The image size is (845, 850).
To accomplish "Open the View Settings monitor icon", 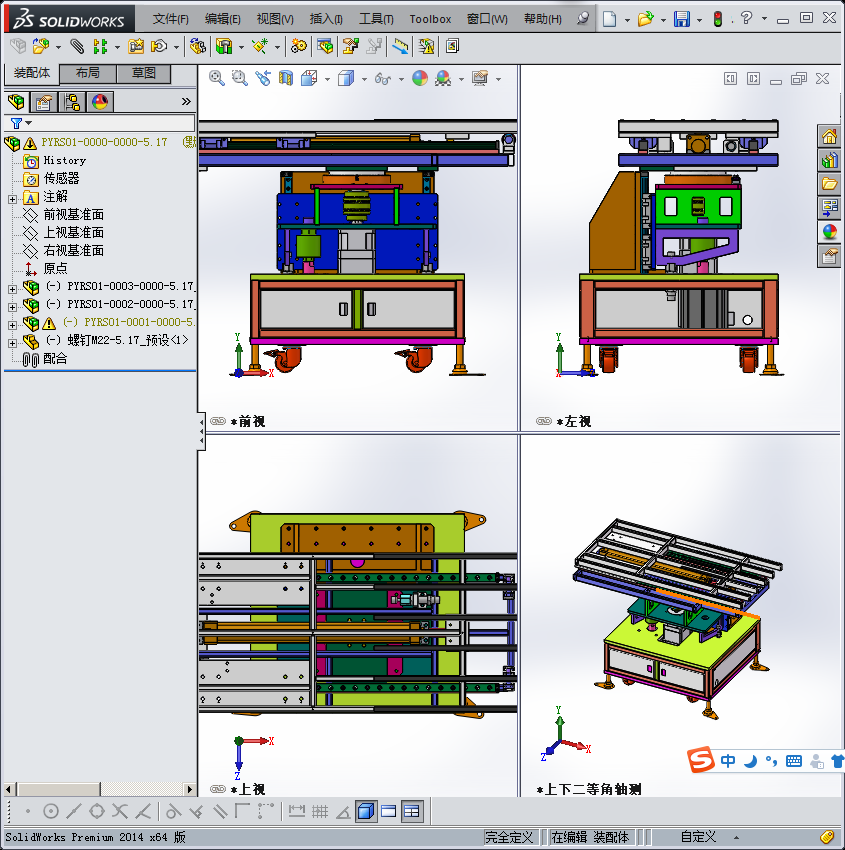I will click(x=480, y=79).
